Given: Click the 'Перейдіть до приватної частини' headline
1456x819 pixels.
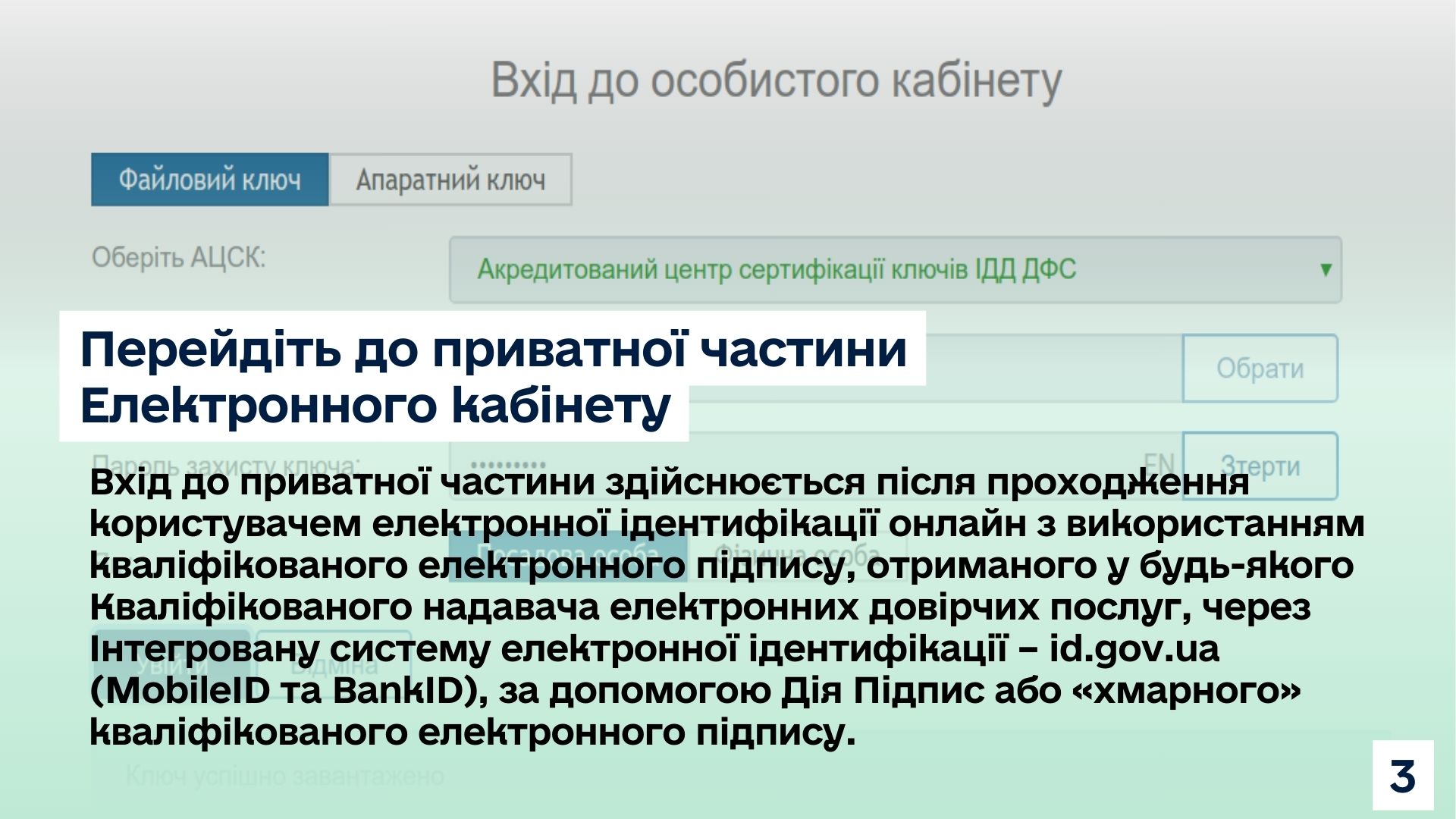Looking at the screenshot, I should point(493,350).
